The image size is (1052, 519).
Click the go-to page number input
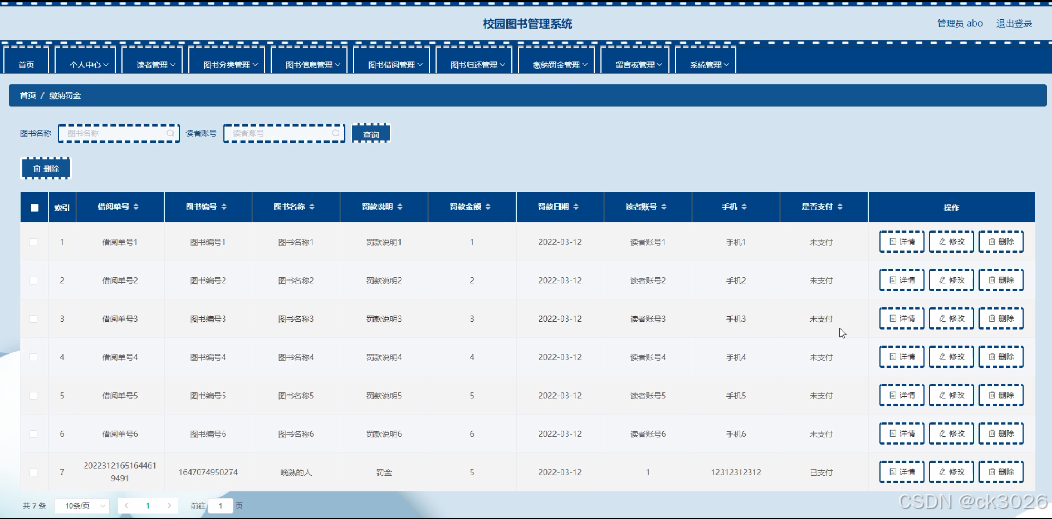click(x=220, y=506)
